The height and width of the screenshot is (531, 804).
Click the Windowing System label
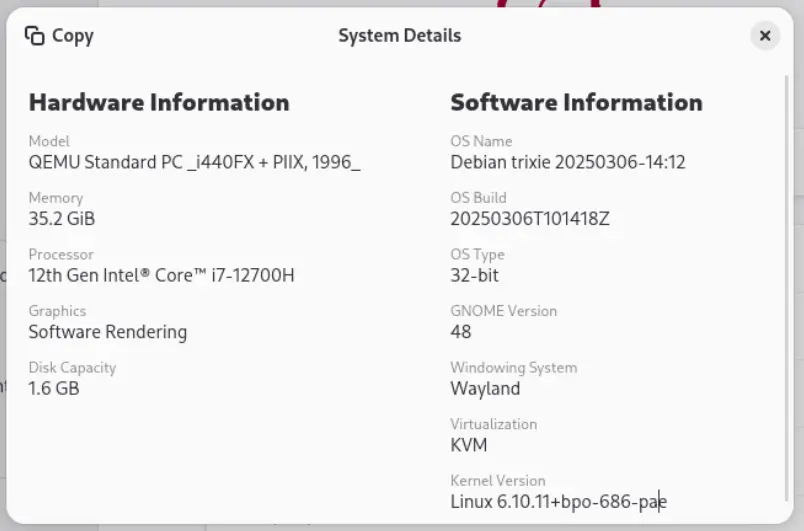pyautogui.click(x=514, y=367)
